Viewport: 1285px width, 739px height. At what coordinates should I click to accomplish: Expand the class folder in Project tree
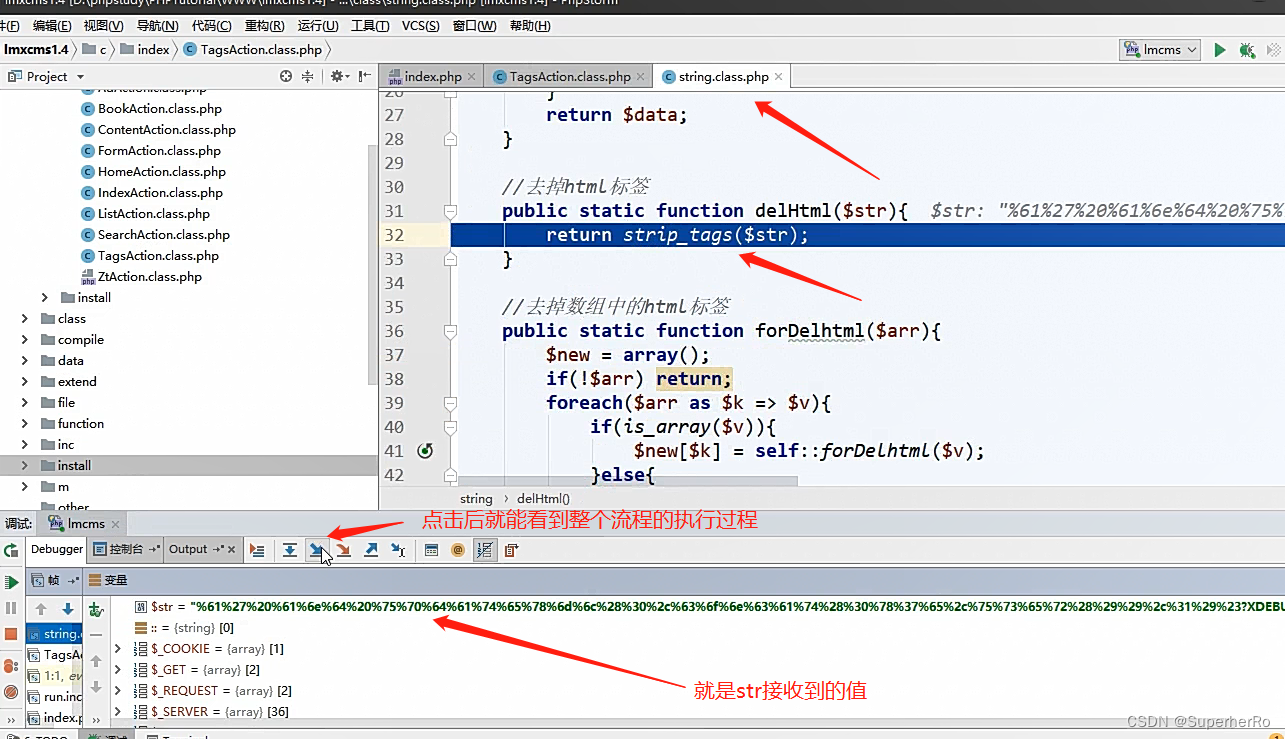[x=25, y=319]
